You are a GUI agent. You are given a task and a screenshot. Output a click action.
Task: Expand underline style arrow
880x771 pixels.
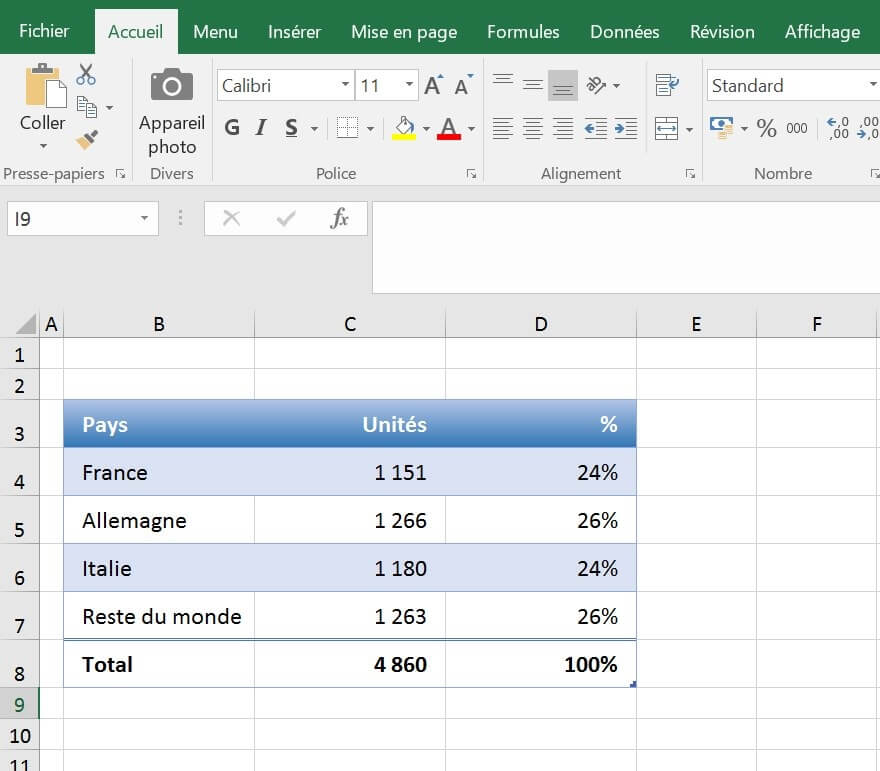point(314,128)
